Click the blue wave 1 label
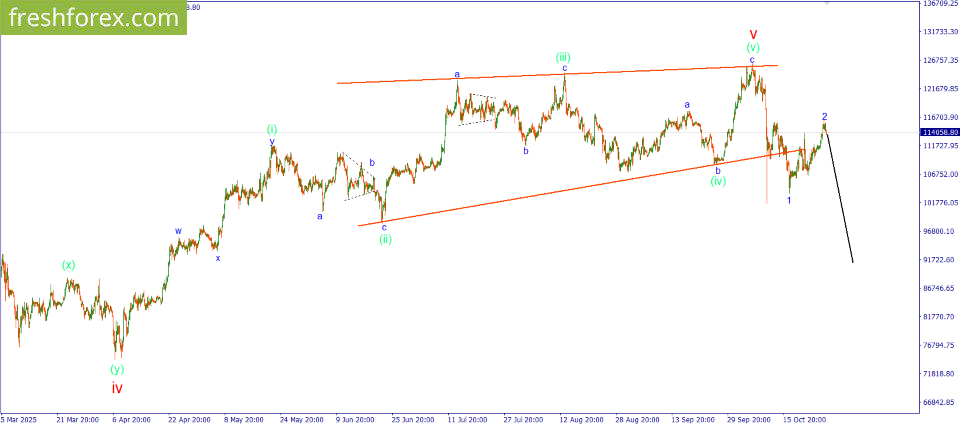Screen dimensions: 960x427 click(x=789, y=201)
